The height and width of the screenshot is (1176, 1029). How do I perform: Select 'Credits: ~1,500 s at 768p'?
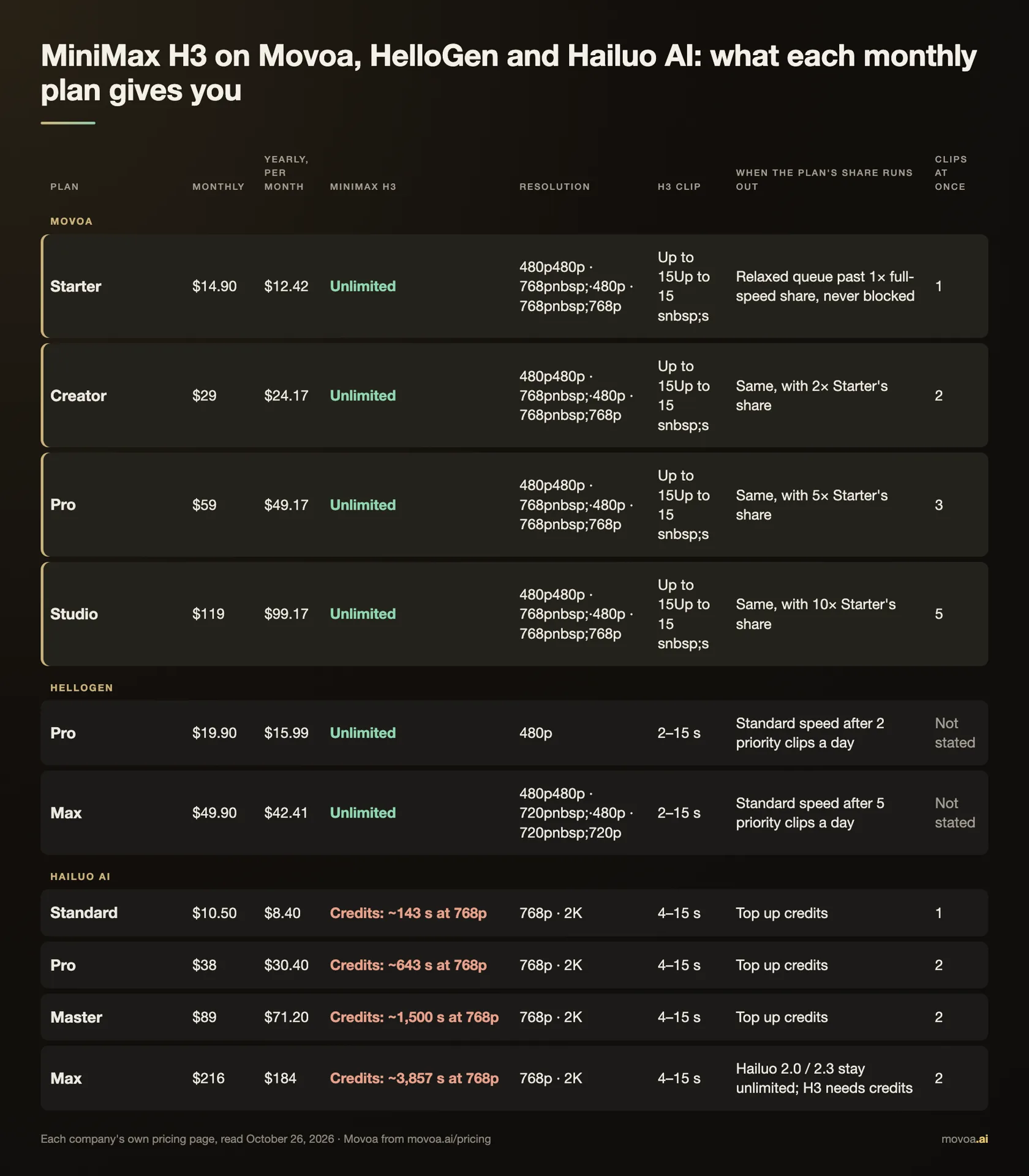414,1017
